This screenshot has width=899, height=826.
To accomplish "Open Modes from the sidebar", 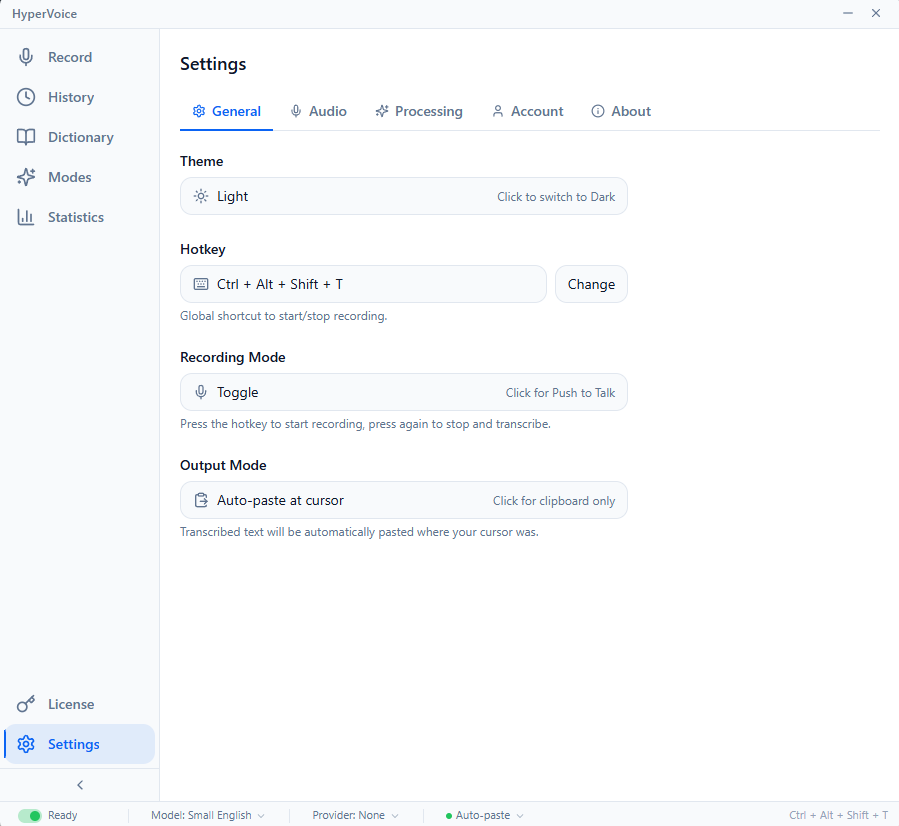I will 80,177.
